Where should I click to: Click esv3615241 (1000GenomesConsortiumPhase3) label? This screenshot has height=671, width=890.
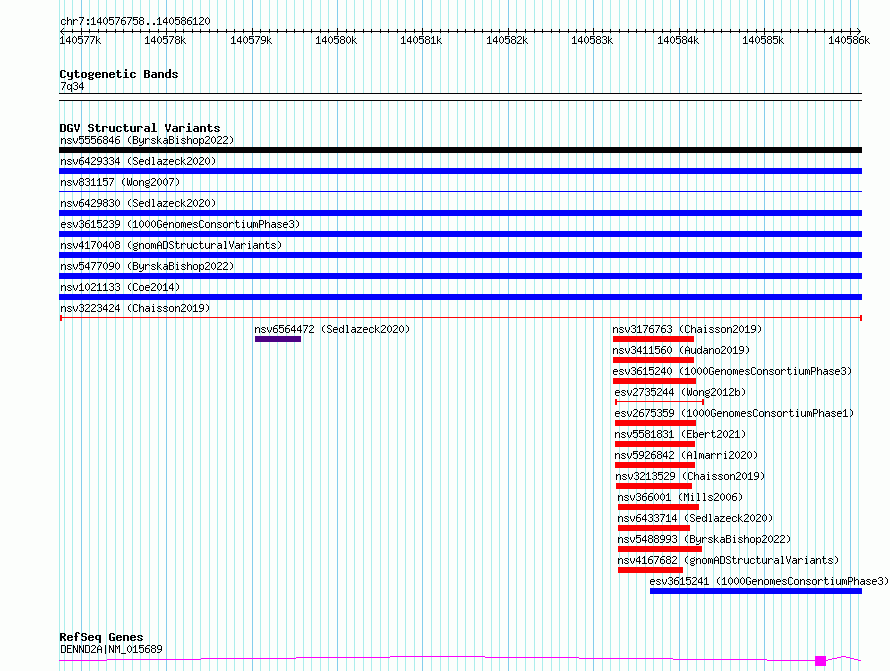tap(769, 581)
